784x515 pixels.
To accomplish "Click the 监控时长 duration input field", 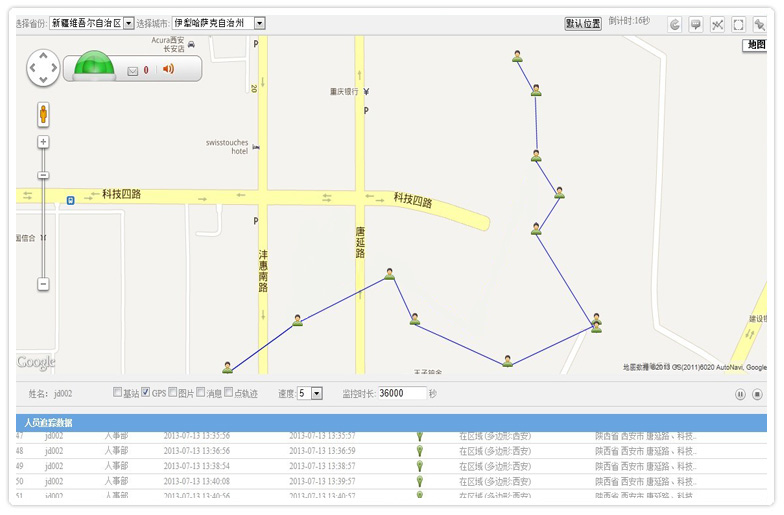I will click(x=402, y=394).
